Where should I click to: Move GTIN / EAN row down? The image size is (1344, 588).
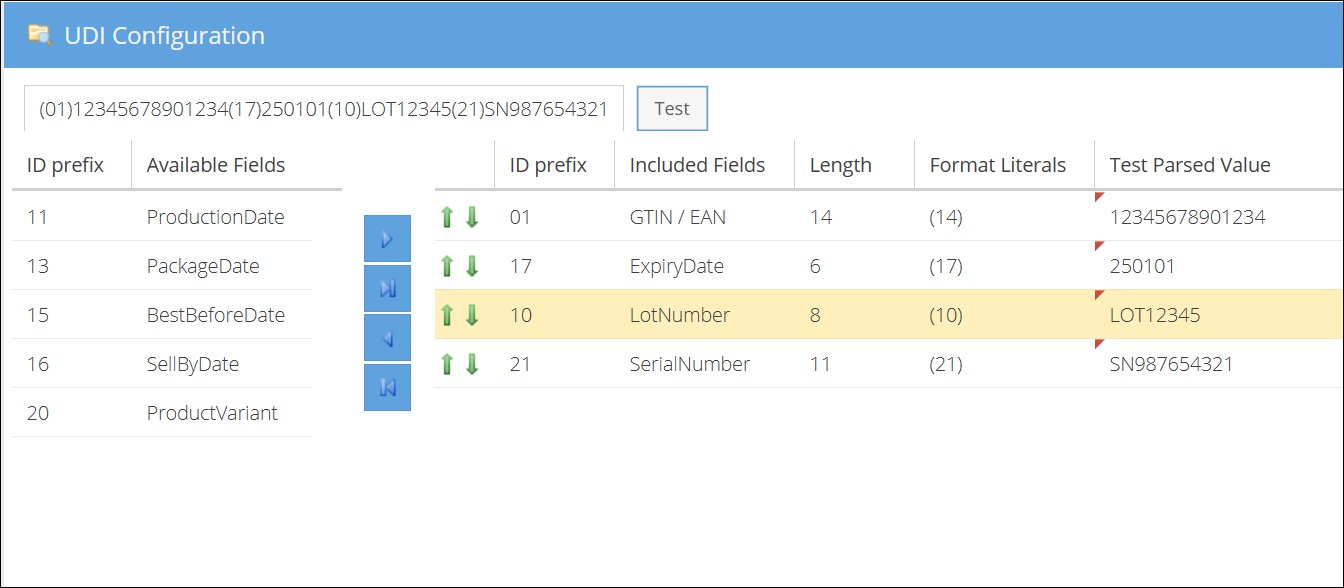click(x=471, y=216)
